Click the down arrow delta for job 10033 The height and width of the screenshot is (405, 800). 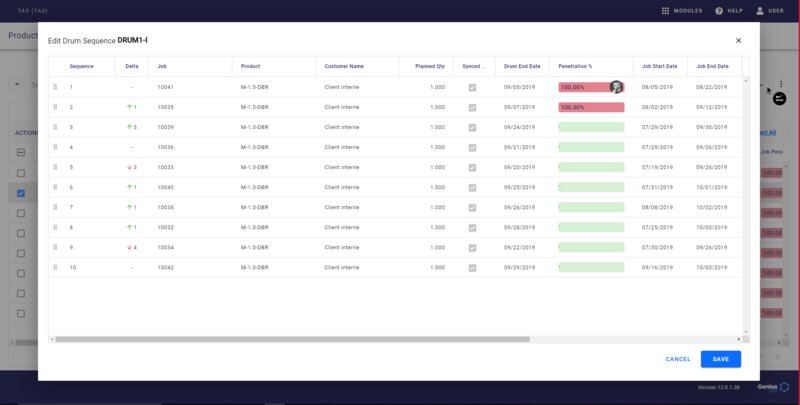[x=132, y=167]
